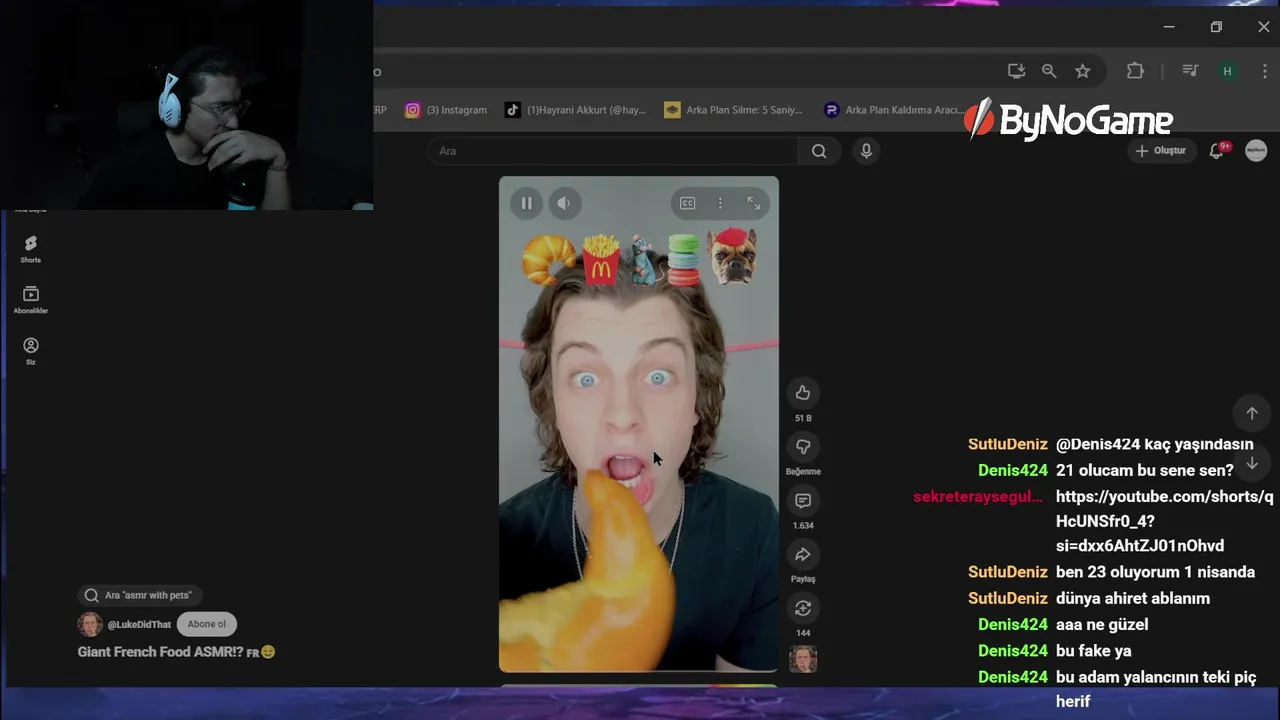The height and width of the screenshot is (720, 1280).
Task: Subscribe with the Abone ol button
Action: coord(207,624)
